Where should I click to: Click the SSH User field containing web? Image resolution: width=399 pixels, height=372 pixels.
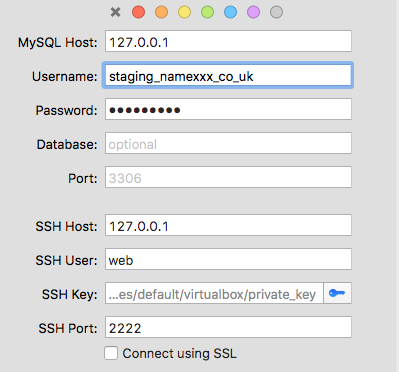click(x=228, y=259)
